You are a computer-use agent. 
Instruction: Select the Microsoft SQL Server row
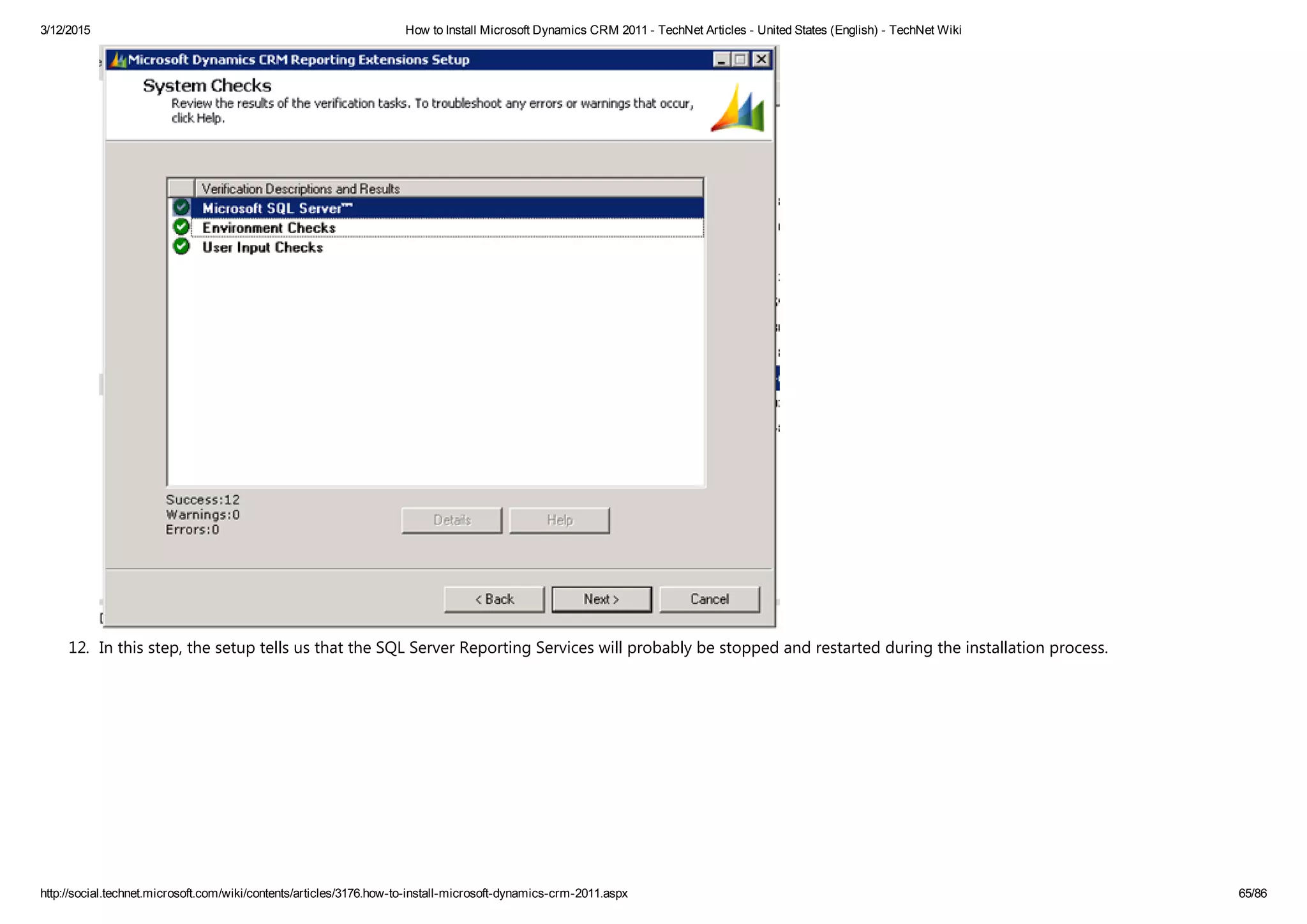coord(436,208)
